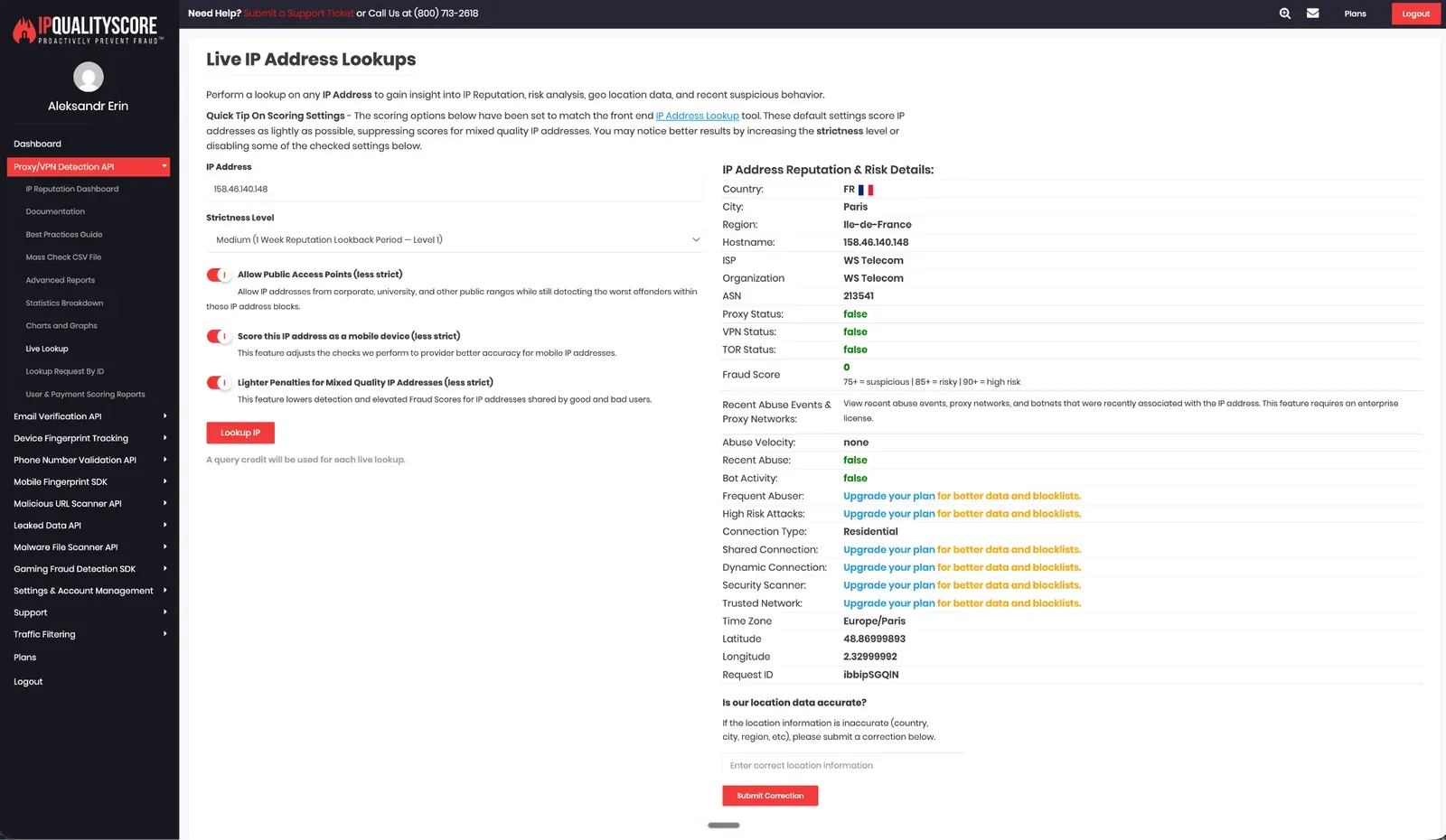Open Plans in sidebar

[25, 658]
